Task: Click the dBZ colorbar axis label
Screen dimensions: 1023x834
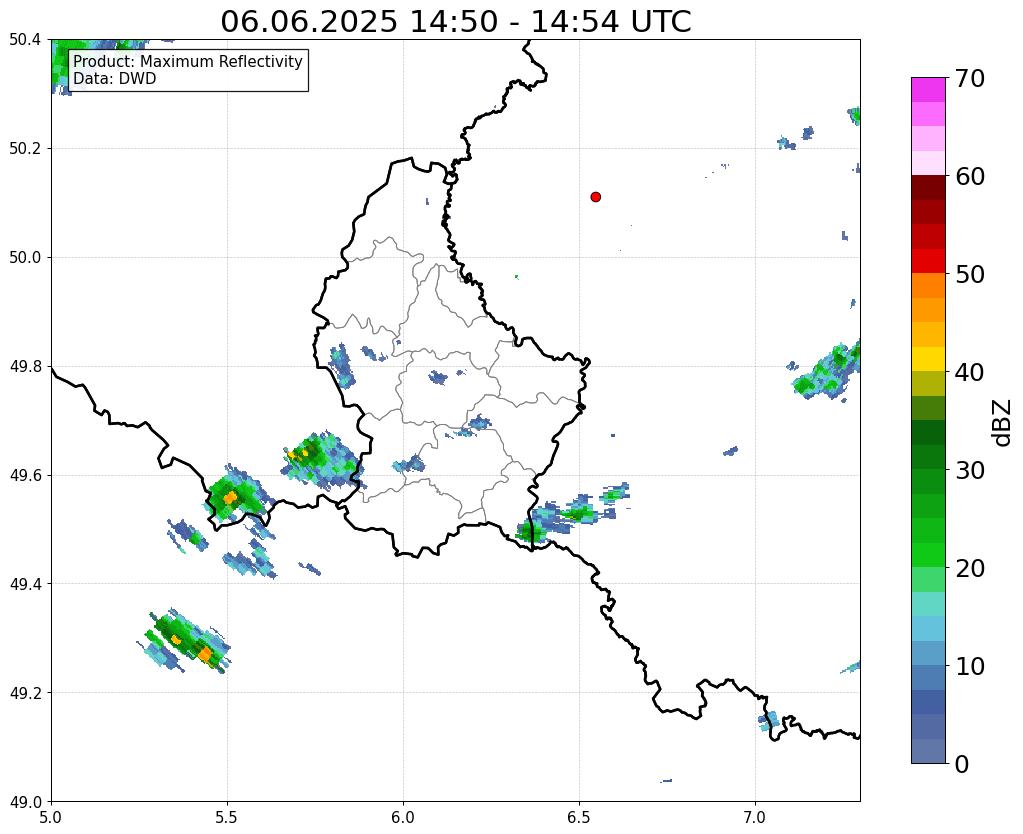Action: tap(1003, 423)
